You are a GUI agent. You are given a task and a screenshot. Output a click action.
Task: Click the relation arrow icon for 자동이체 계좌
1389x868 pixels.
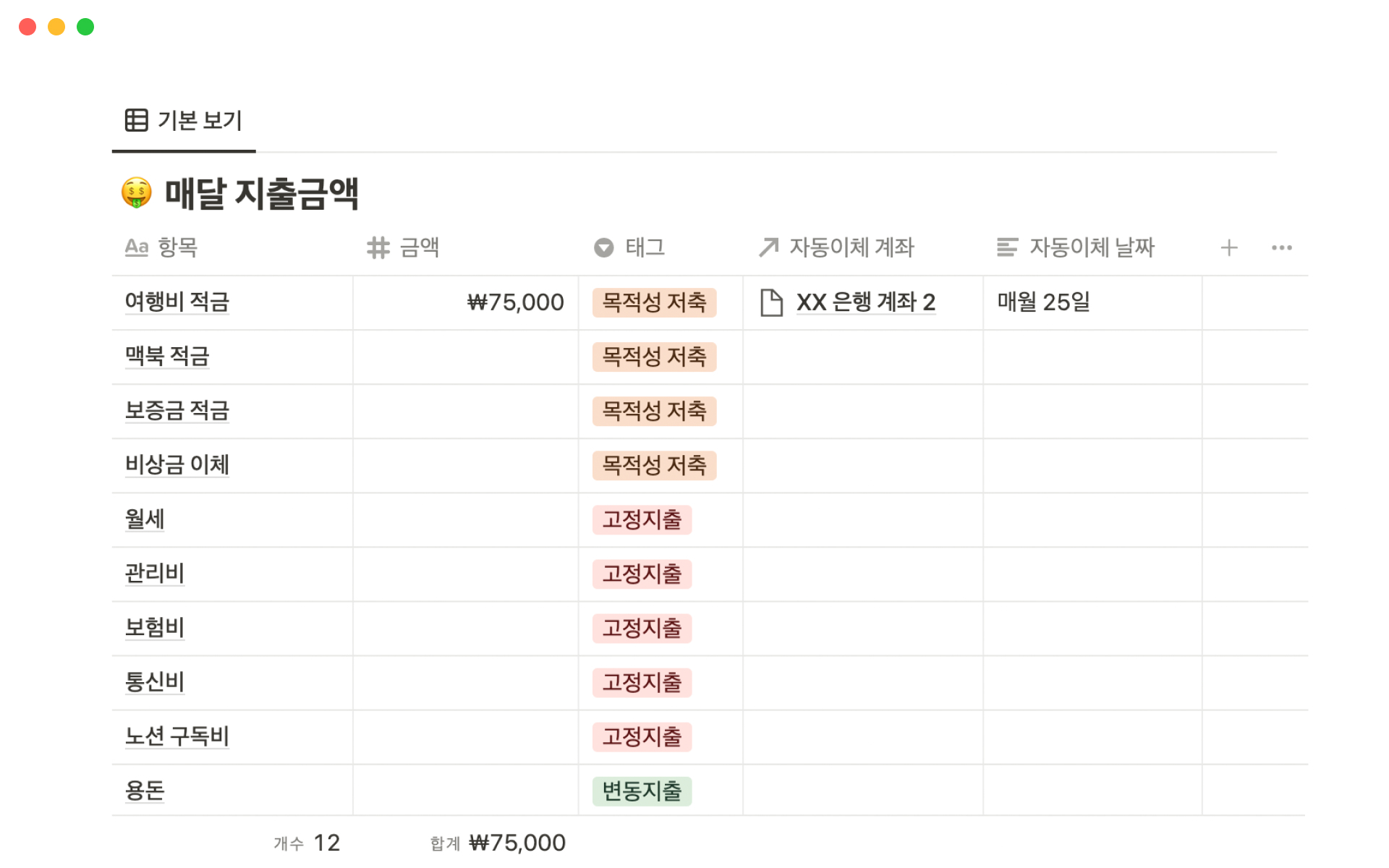pyautogui.click(x=768, y=247)
